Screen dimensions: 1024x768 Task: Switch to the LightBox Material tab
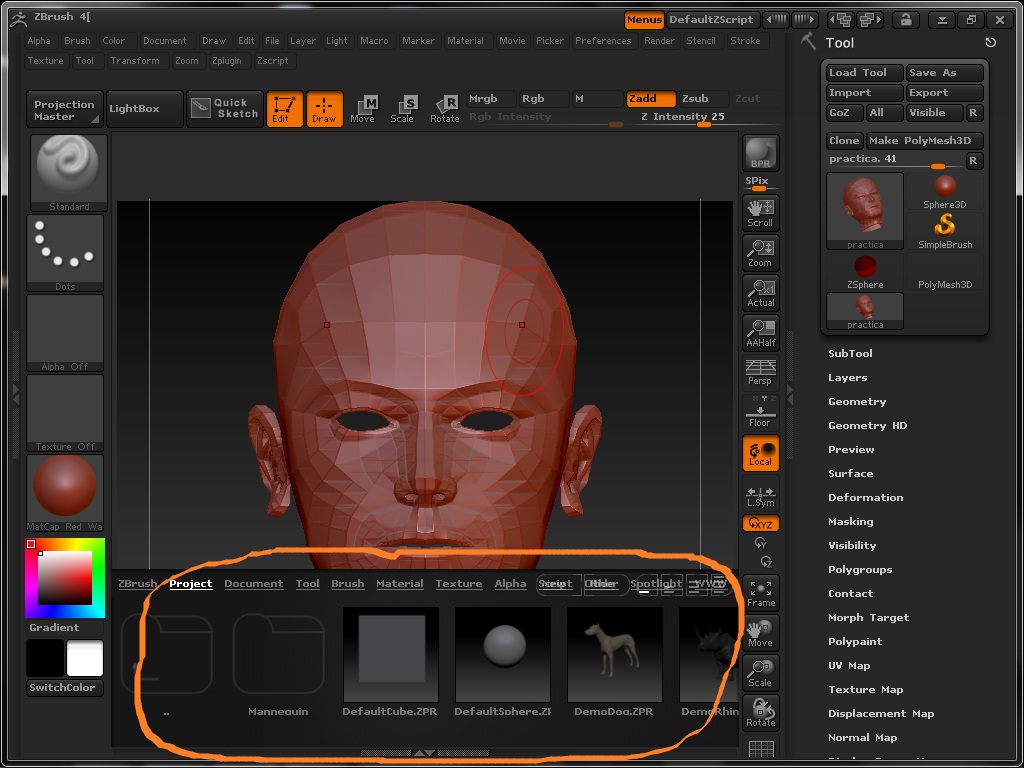(x=400, y=584)
